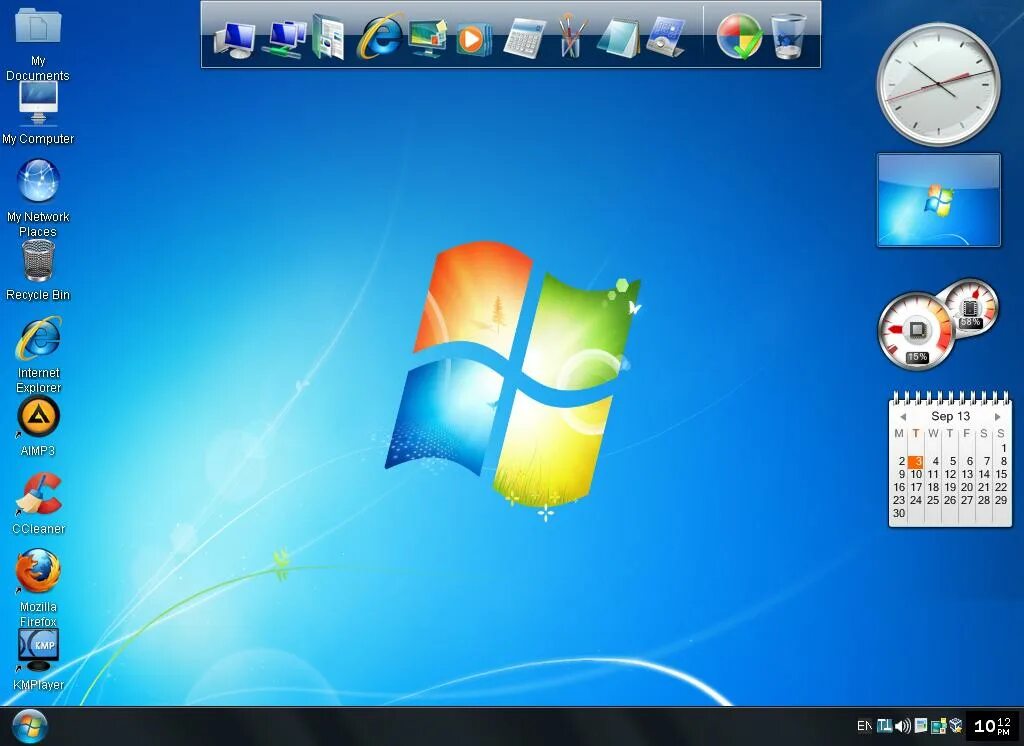The height and width of the screenshot is (746, 1024).
Task: Click the slideshow picture gadget thumbnail
Action: [x=938, y=200]
